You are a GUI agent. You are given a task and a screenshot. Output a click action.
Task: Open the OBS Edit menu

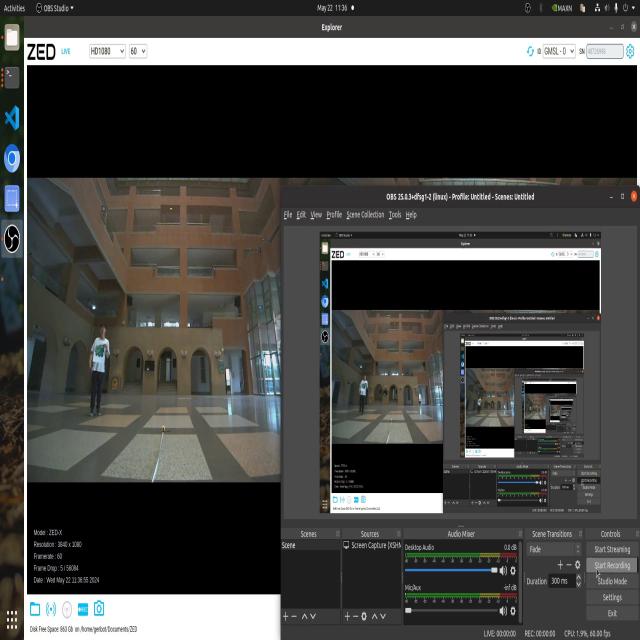click(301, 215)
